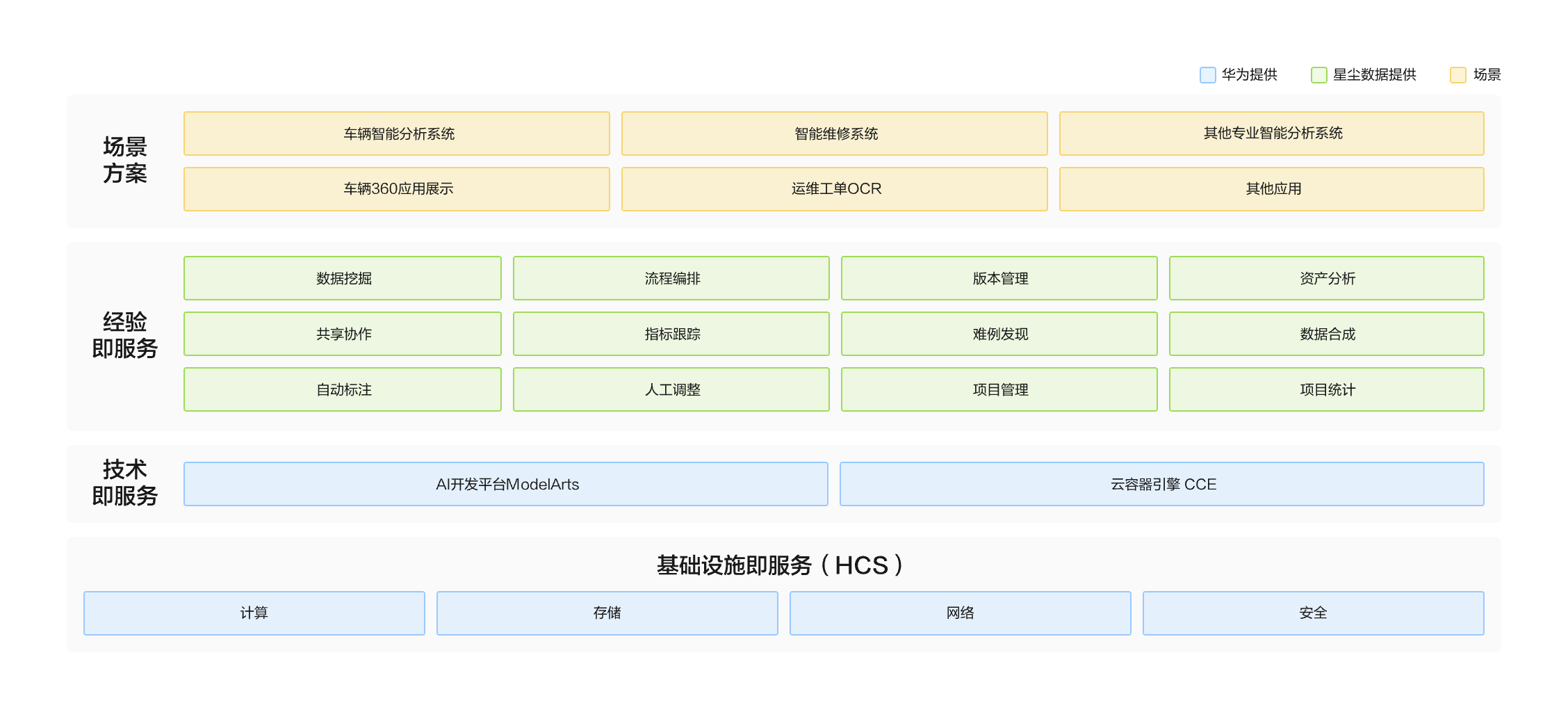Viewport: 1568px width, 719px height.
Task: Open the AI开发平台ModelArts block
Action: [x=506, y=484]
